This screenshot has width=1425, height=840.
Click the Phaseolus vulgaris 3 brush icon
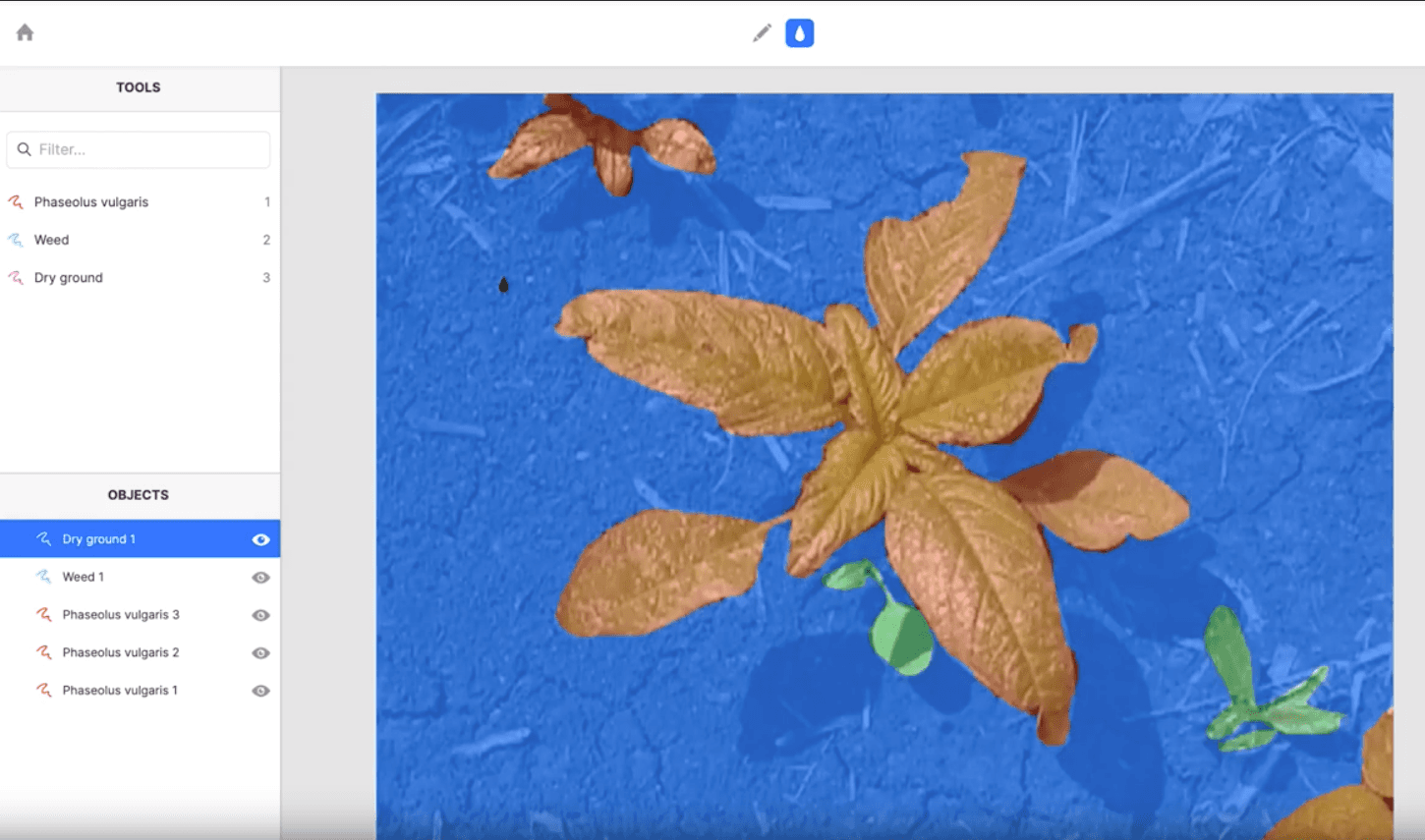[x=44, y=614]
